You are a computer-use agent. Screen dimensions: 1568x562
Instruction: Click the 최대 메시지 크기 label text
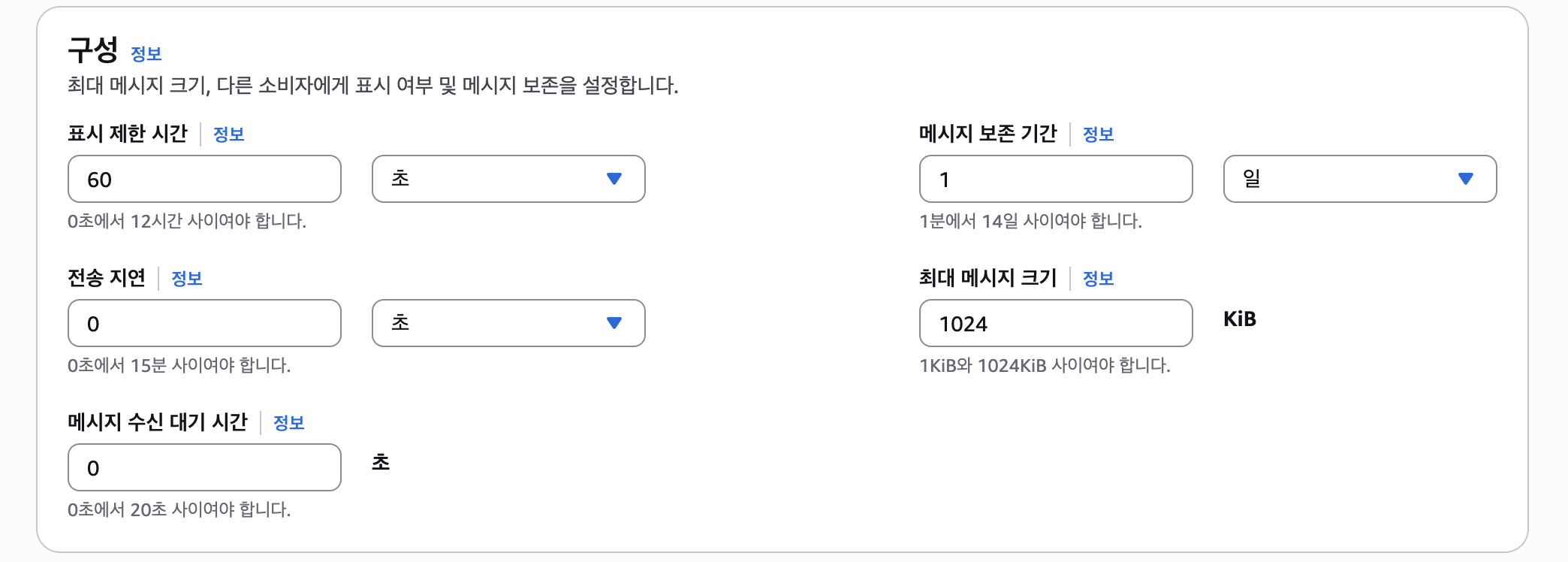point(988,278)
